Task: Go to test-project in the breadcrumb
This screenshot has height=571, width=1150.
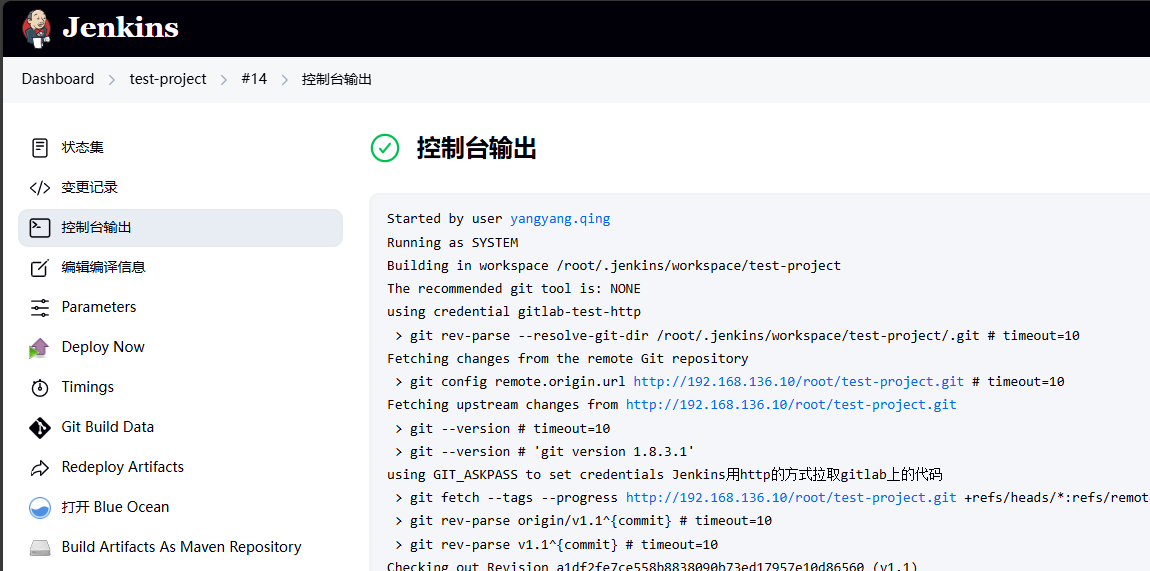Action: coord(168,79)
